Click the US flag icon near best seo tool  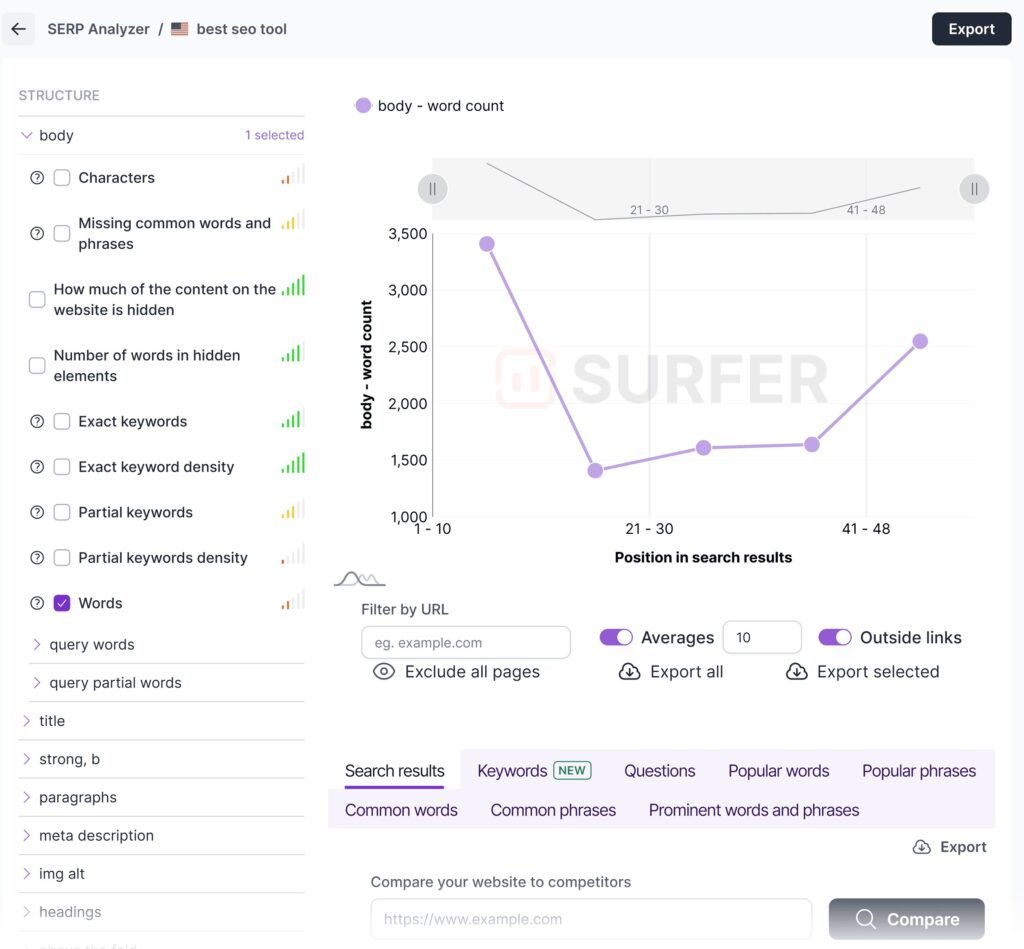tap(180, 29)
